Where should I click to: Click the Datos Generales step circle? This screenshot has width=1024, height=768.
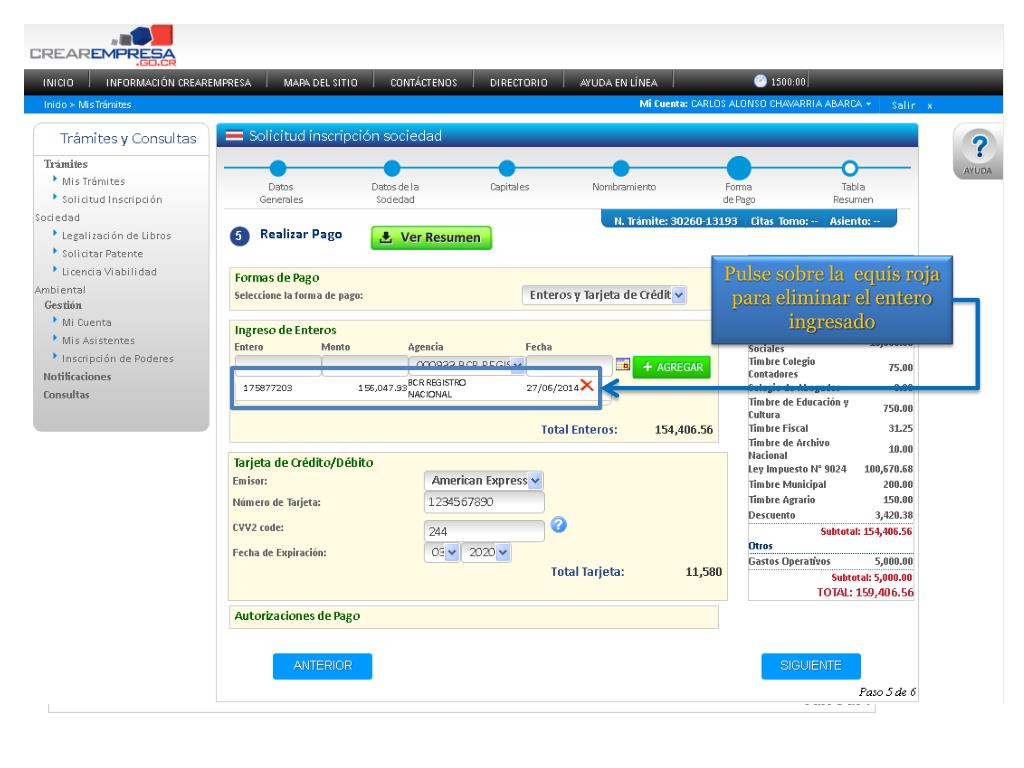pyautogui.click(x=278, y=168)
